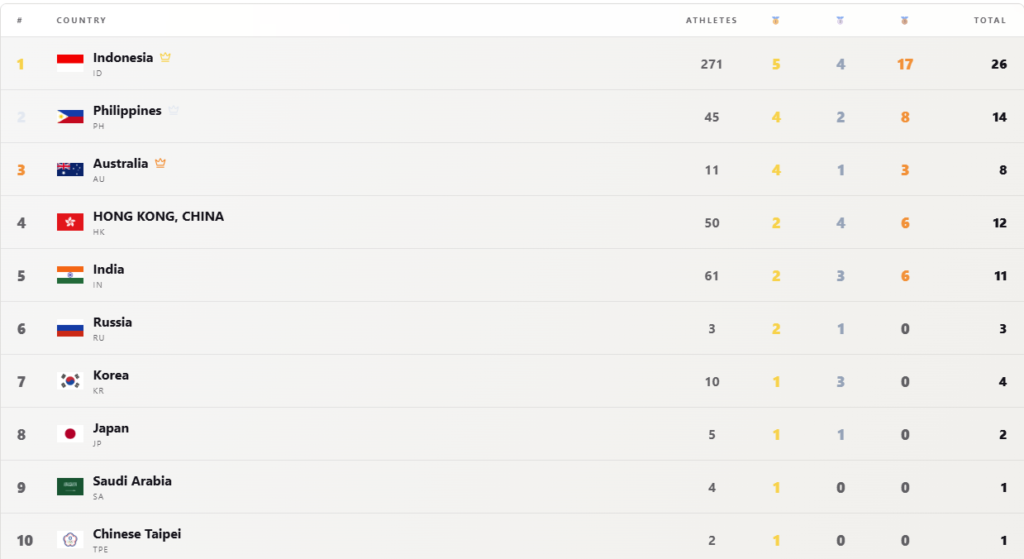The image size is (1024, 559).
Task: Click the Indonesia flag icon
Action: pyautogui.click(x=70, y=63)
